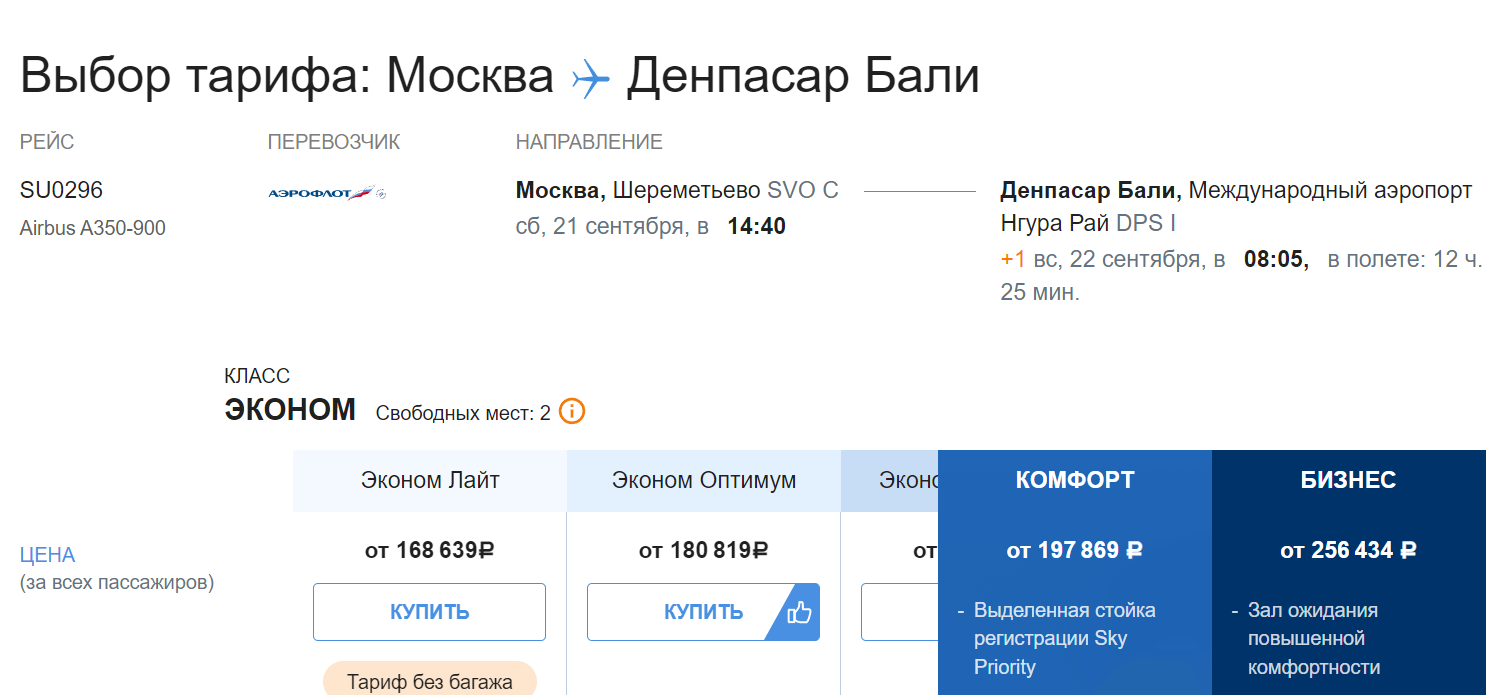Click the Тариф без багажа badge
The height and width of the screenshot is (695, 1510).
coord(430,682)
